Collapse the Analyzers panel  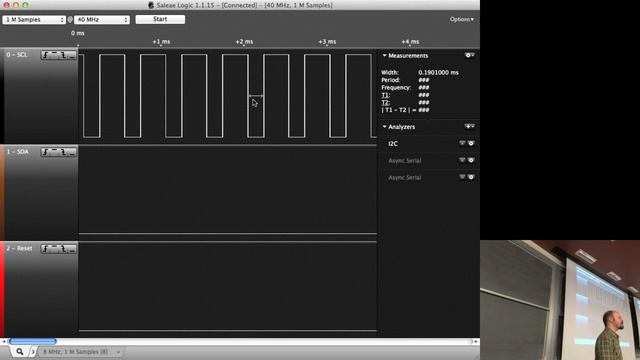pos(384,127)
